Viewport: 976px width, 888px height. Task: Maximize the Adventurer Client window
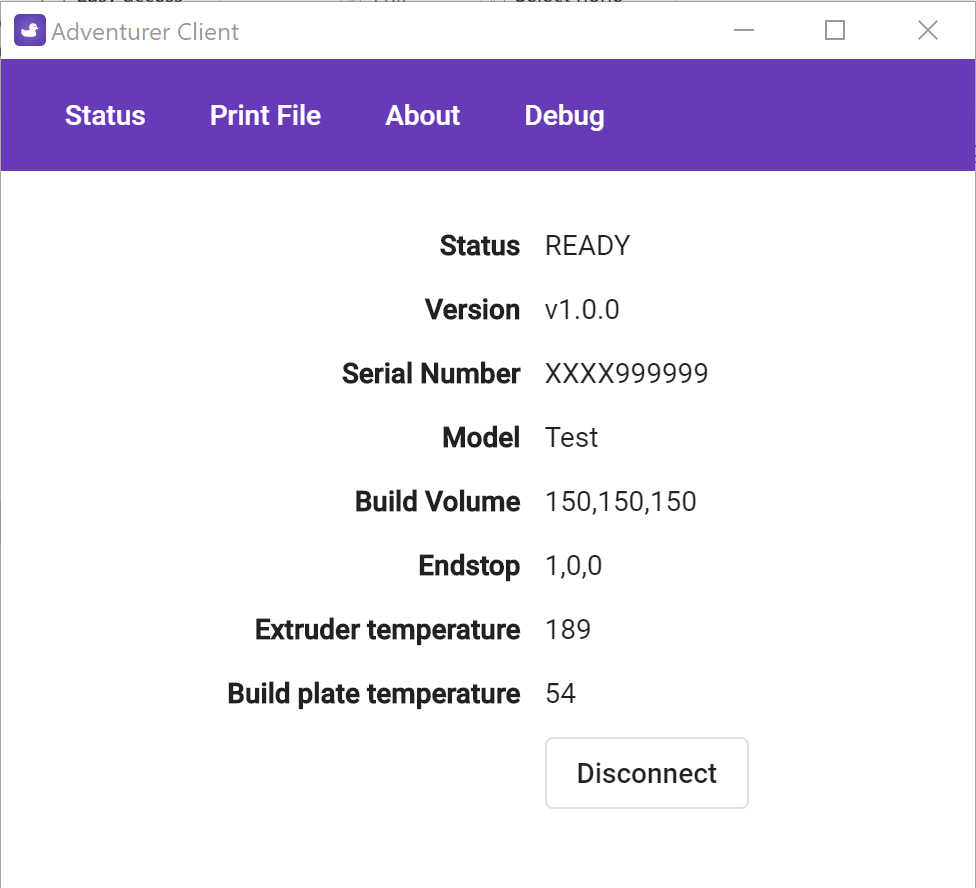pos(835,30)
